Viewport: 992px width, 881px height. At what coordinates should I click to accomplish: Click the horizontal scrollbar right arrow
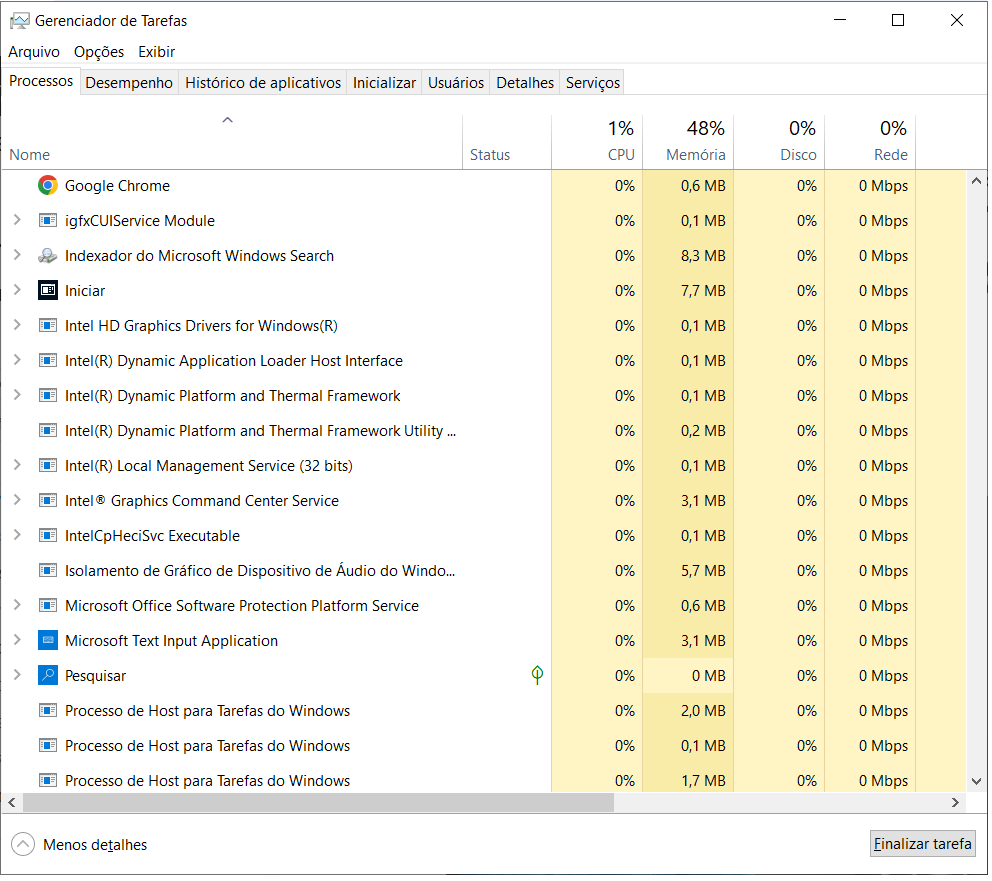tap(955, 803)
